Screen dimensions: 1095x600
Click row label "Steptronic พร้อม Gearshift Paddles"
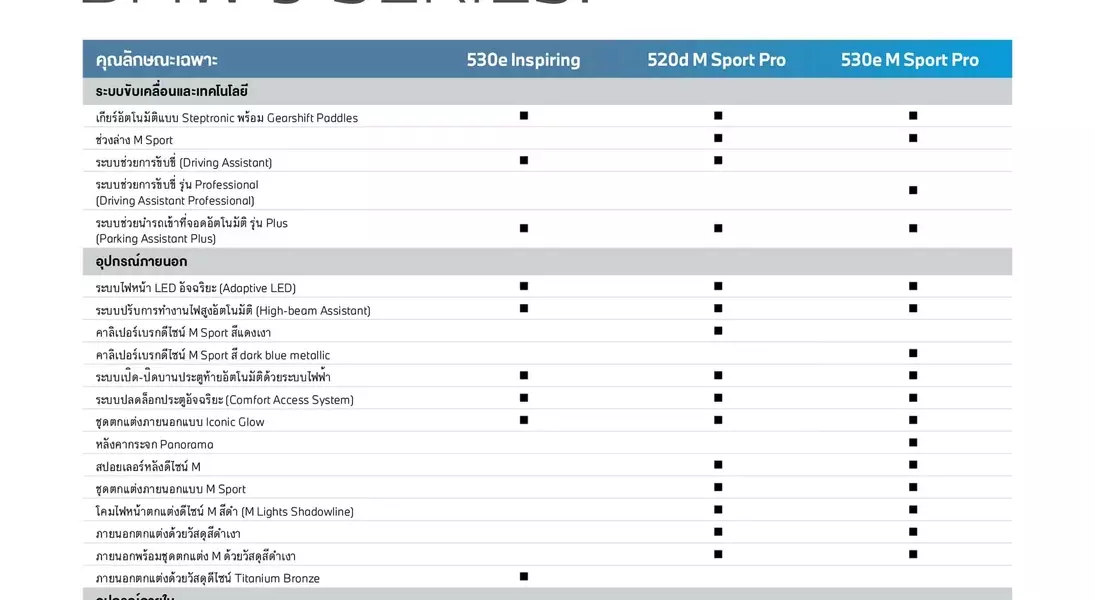[x=270, y=118]
